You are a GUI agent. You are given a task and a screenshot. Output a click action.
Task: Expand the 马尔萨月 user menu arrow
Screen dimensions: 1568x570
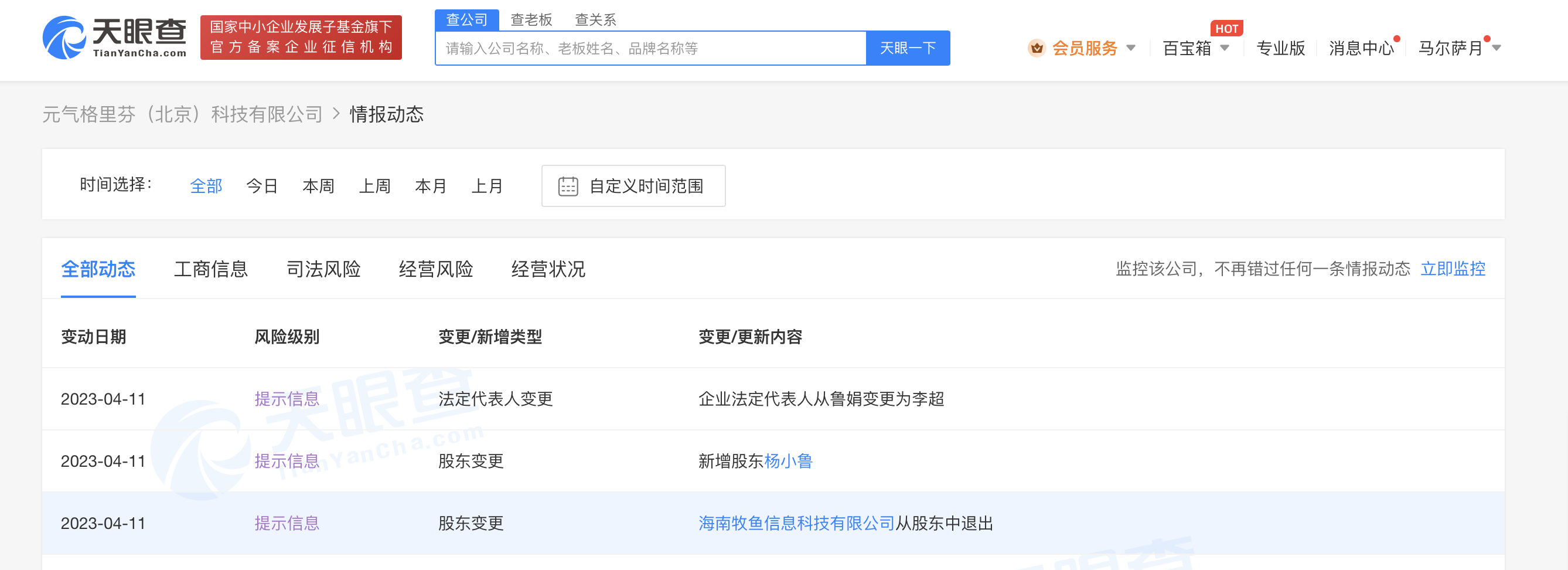(1497, 48)
